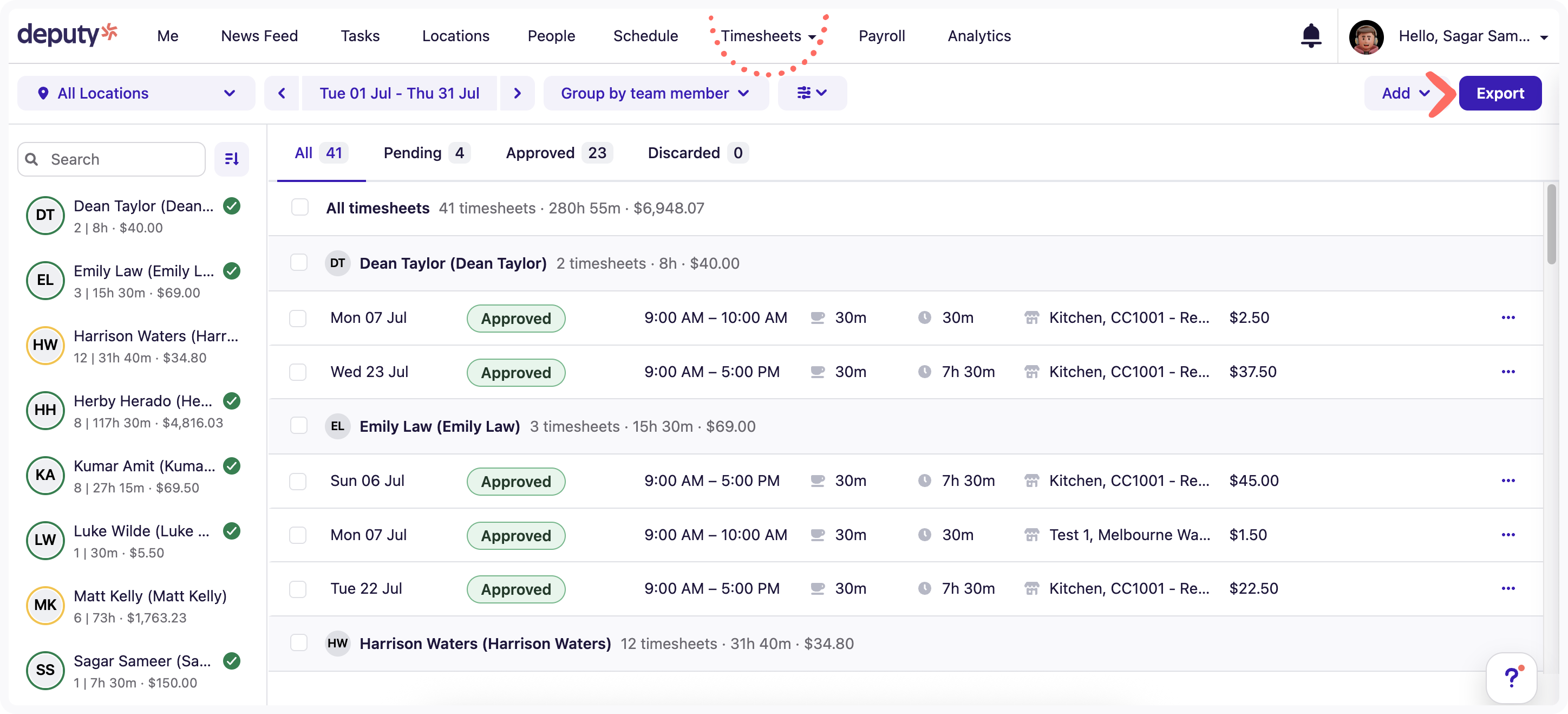Screen dimensions: 1568x714
Task: Check the Dean Taylor group checkbox
Action: (299, 263)
